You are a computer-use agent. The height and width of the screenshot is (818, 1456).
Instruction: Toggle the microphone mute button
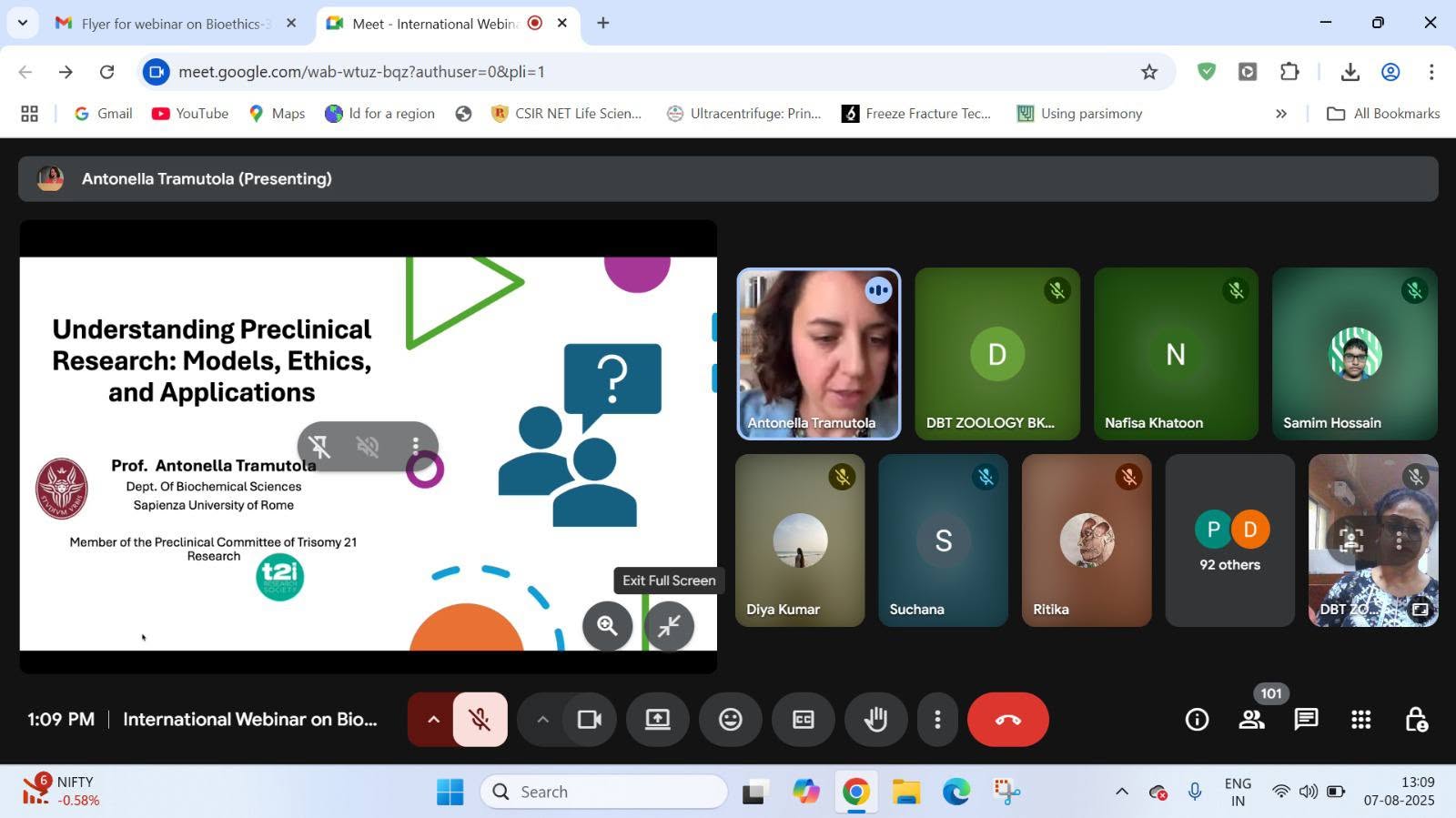click(x=480, y=720)
